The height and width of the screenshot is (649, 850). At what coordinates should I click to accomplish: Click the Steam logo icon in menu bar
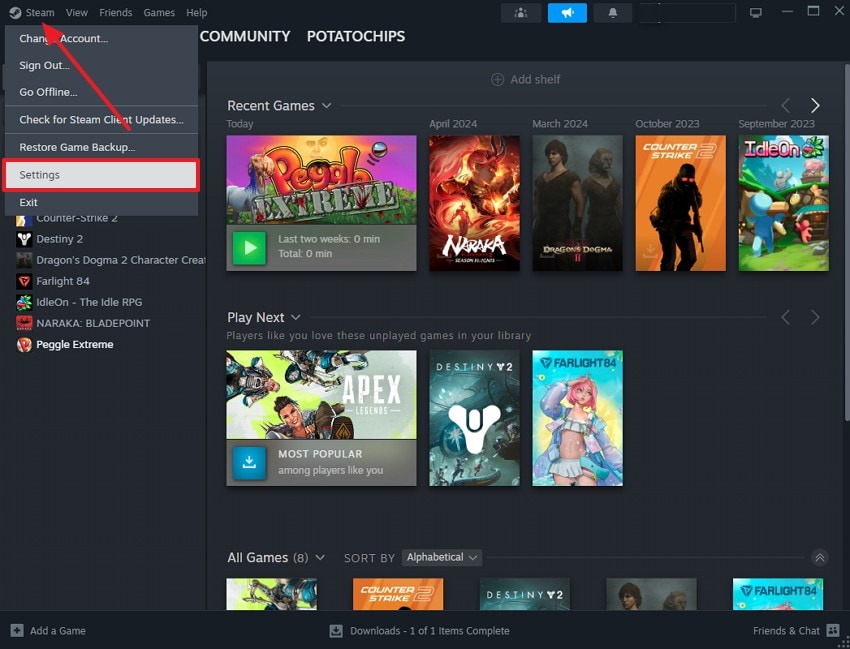click(x=15, y=12)
